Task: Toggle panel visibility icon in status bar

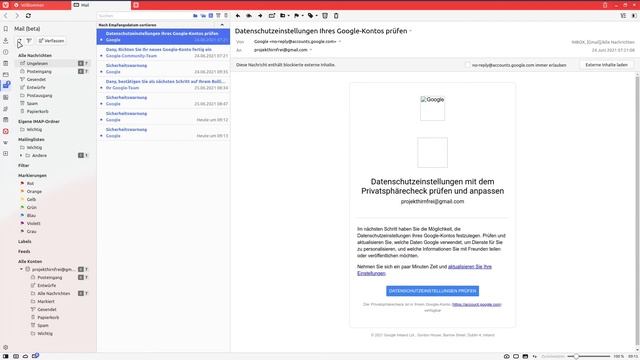Action: point(6,356)
